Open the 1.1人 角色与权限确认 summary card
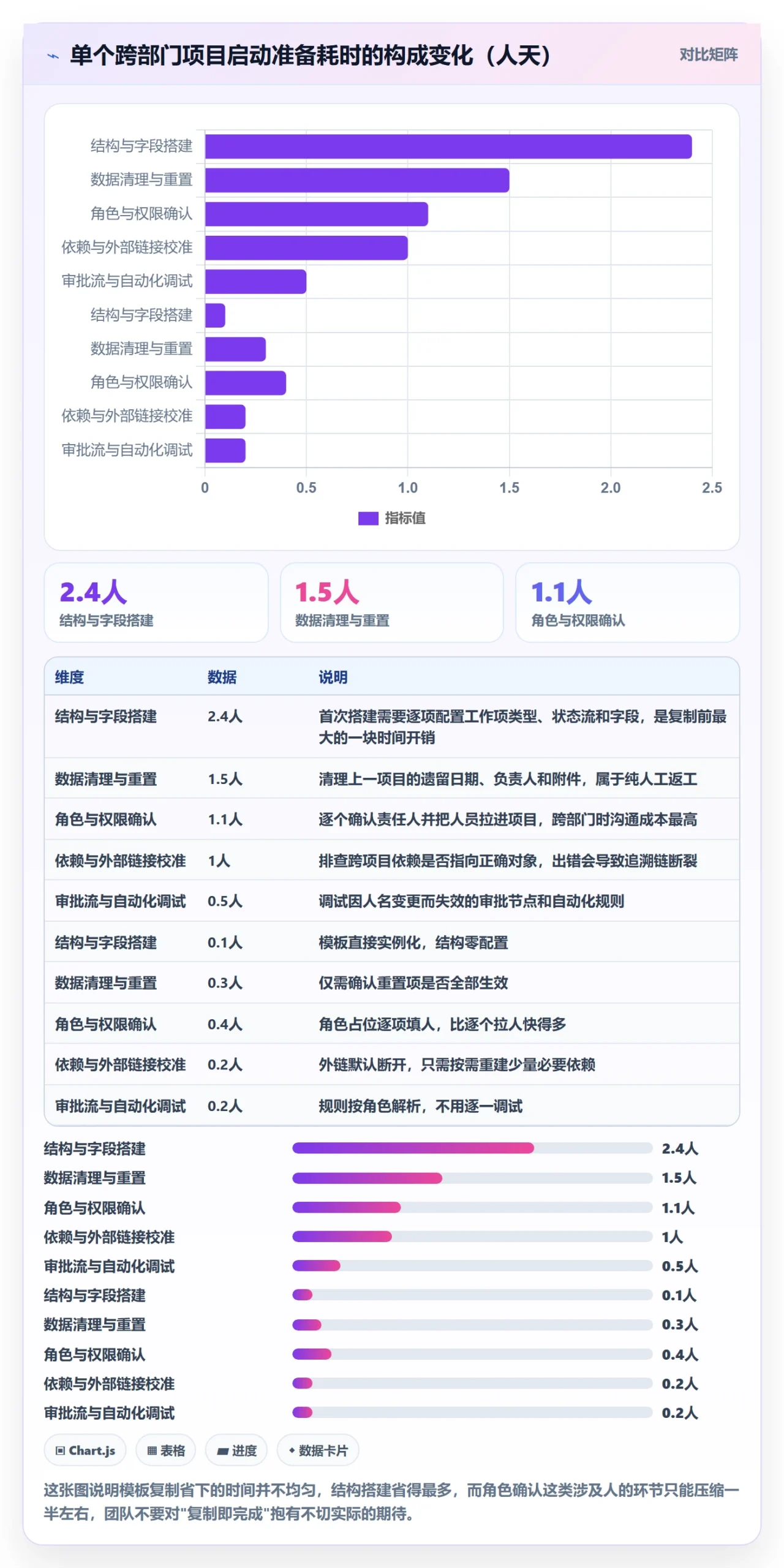 click(628, 603)
